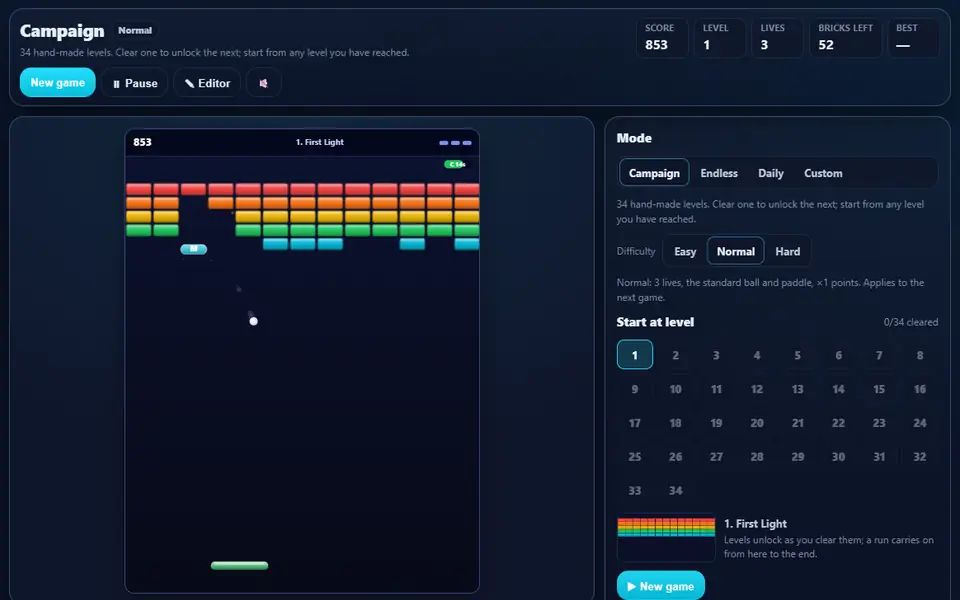Viewport: 960px width, 600px height.
Task: Select level 25 in the level grid
Action: (634, 456)
